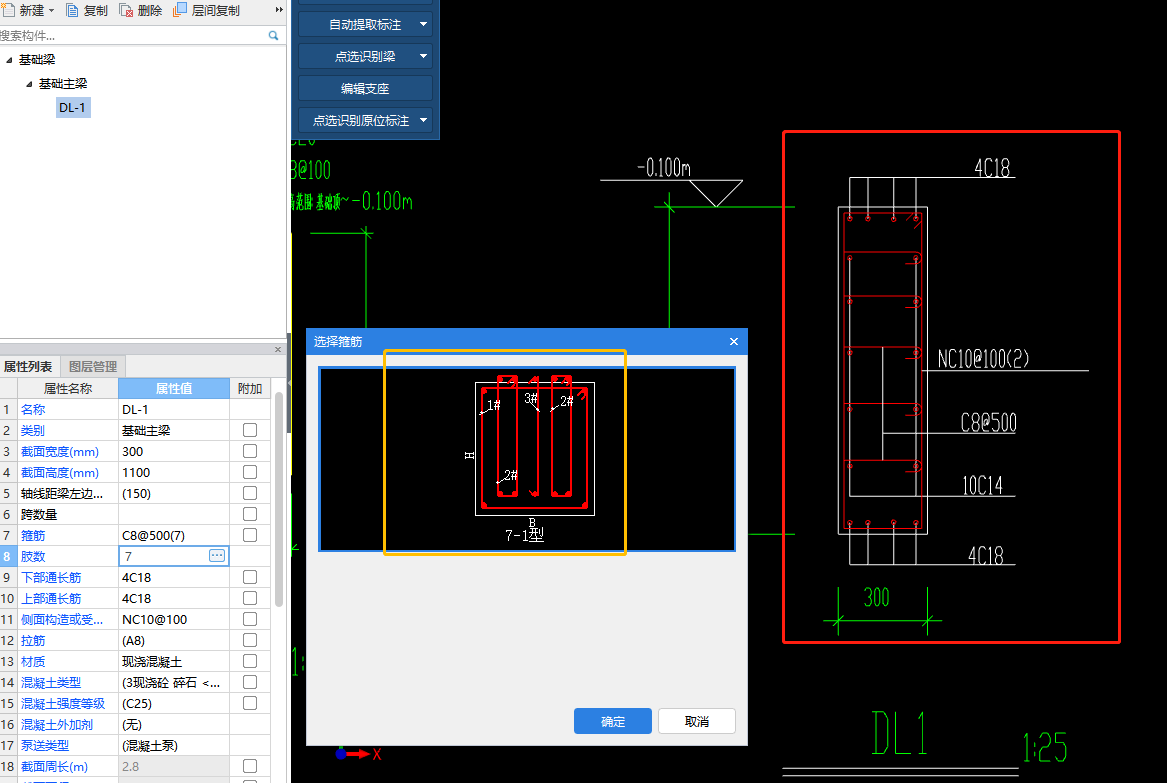Toggle the 附加 checkbox for 截面宽度(mm)
The image size is (1167, 783).
pyautogui.click(x=250, y=451)
